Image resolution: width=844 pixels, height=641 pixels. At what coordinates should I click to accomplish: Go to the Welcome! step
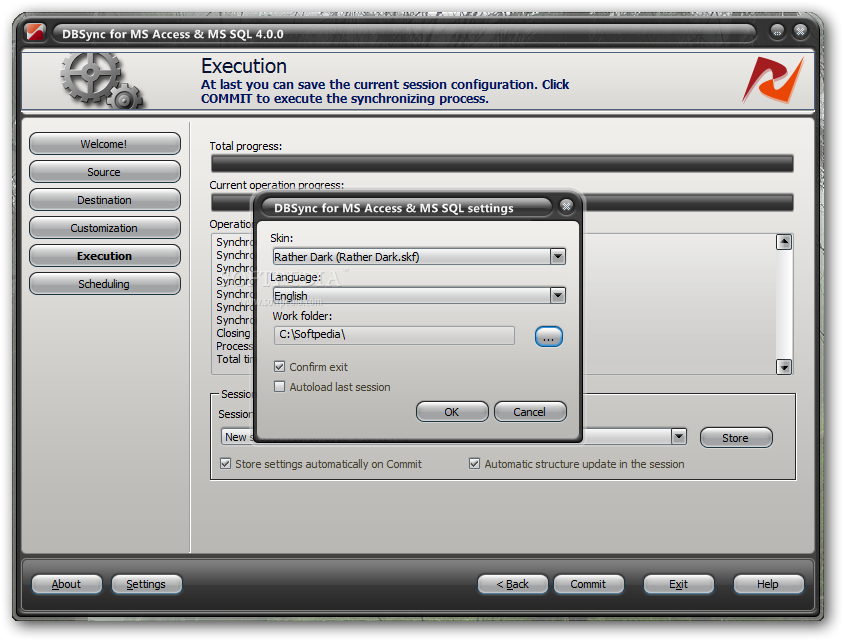(104, 144)
